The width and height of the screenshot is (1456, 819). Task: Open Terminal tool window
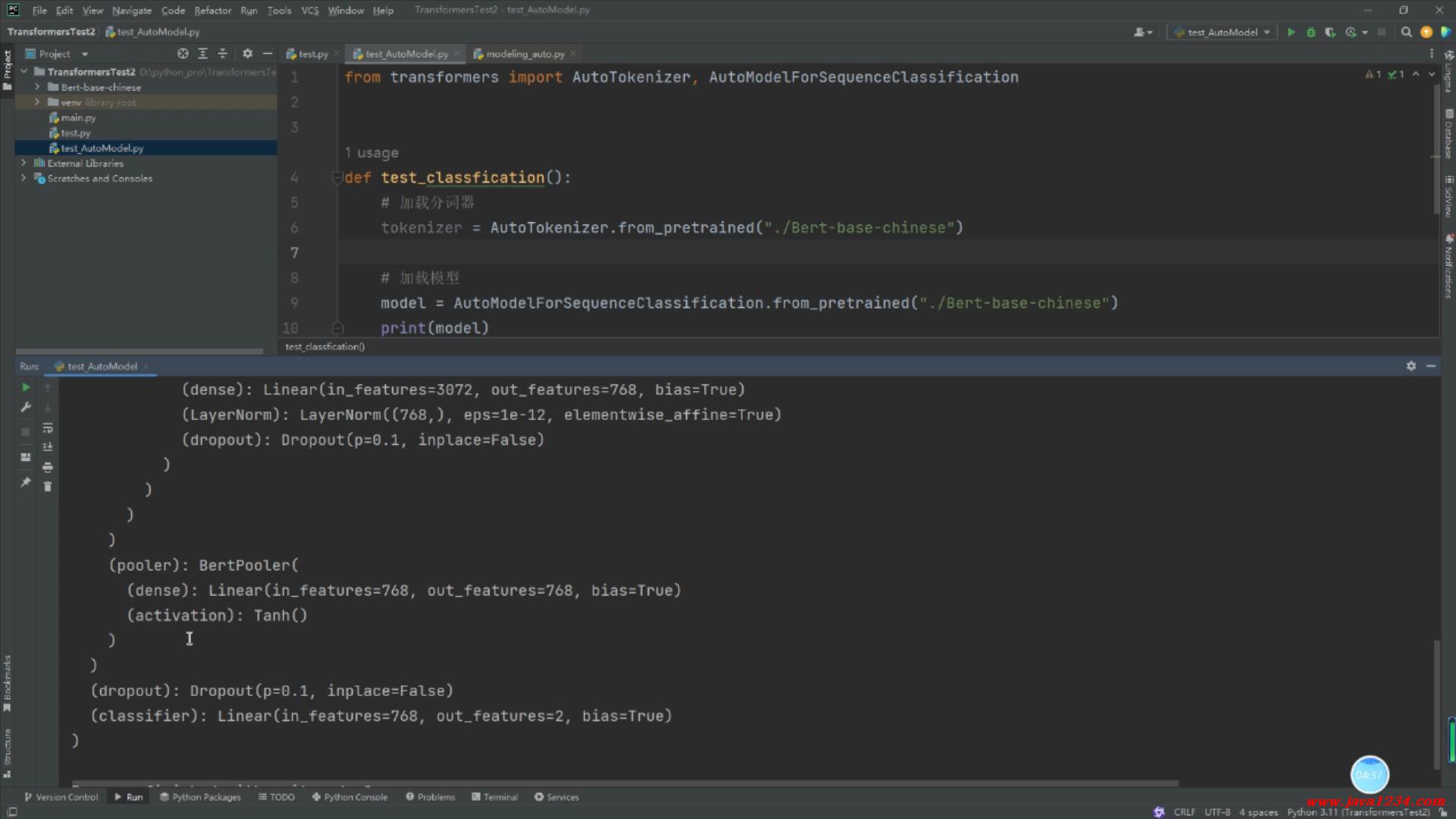(x=494, y=797)
